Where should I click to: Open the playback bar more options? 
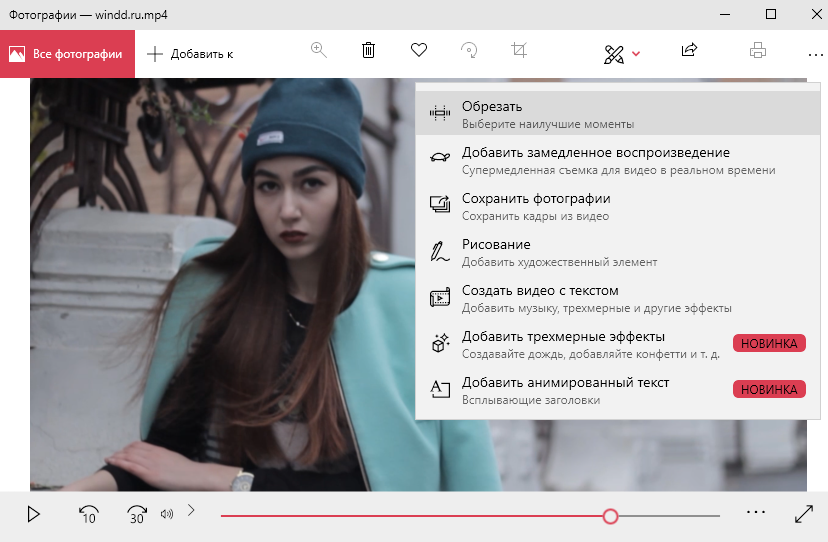(x=755, y=512)
